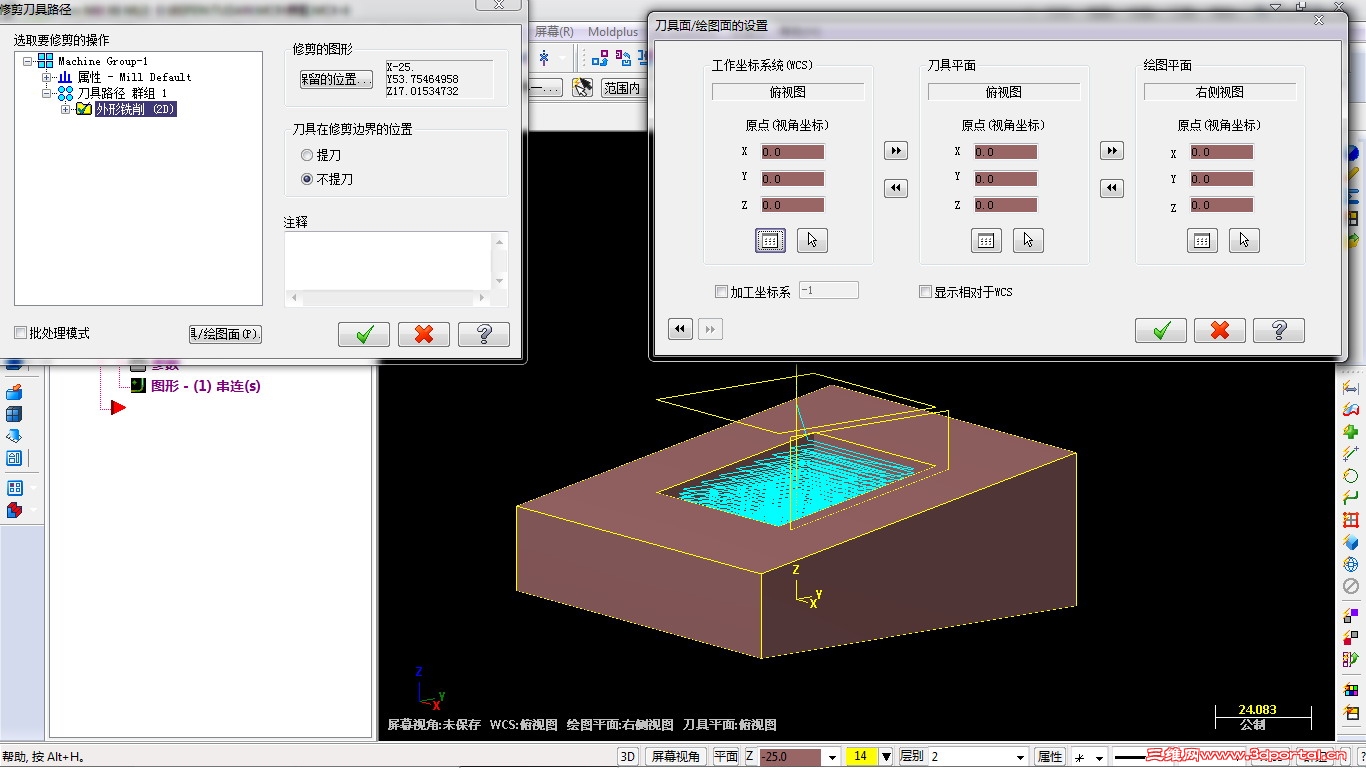The height and width of the screenshot is (768, 1366).
Task: Click the tool plane origin Y field
Action: click(x=1005, y=179)
